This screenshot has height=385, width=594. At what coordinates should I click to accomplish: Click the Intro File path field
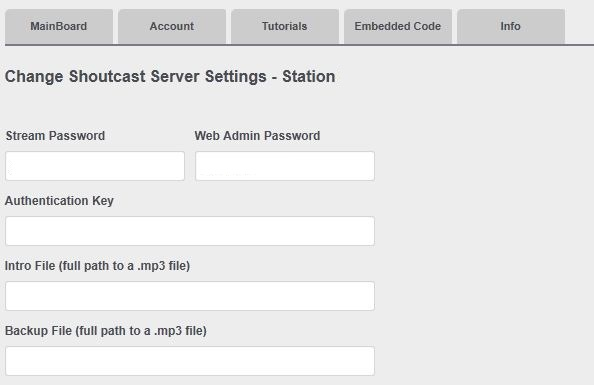point(190,296)
